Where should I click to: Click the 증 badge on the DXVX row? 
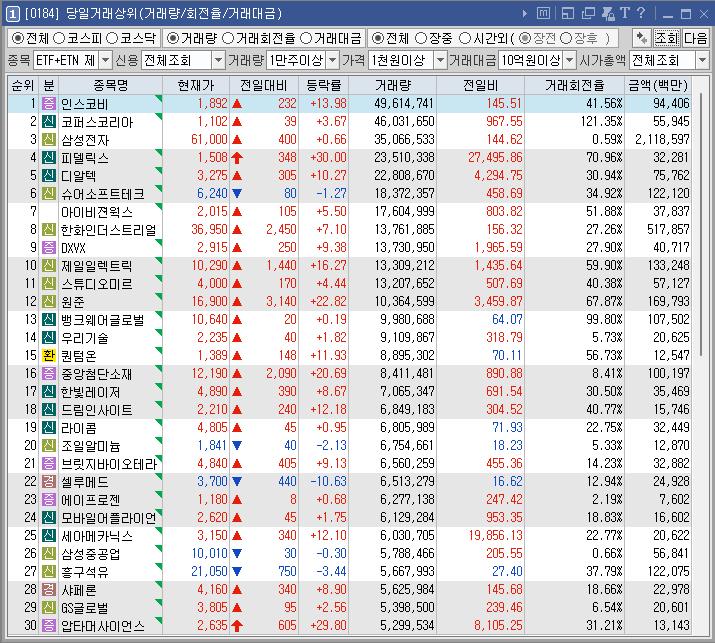pyautogui.click(x=49, y=248)
